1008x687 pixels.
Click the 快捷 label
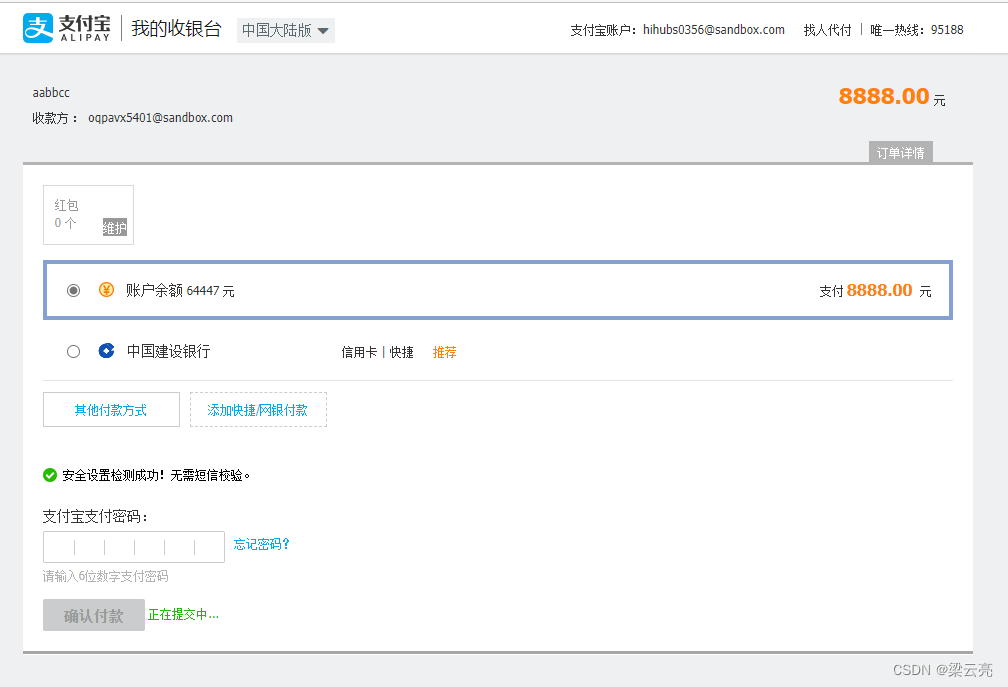(401, 352)
